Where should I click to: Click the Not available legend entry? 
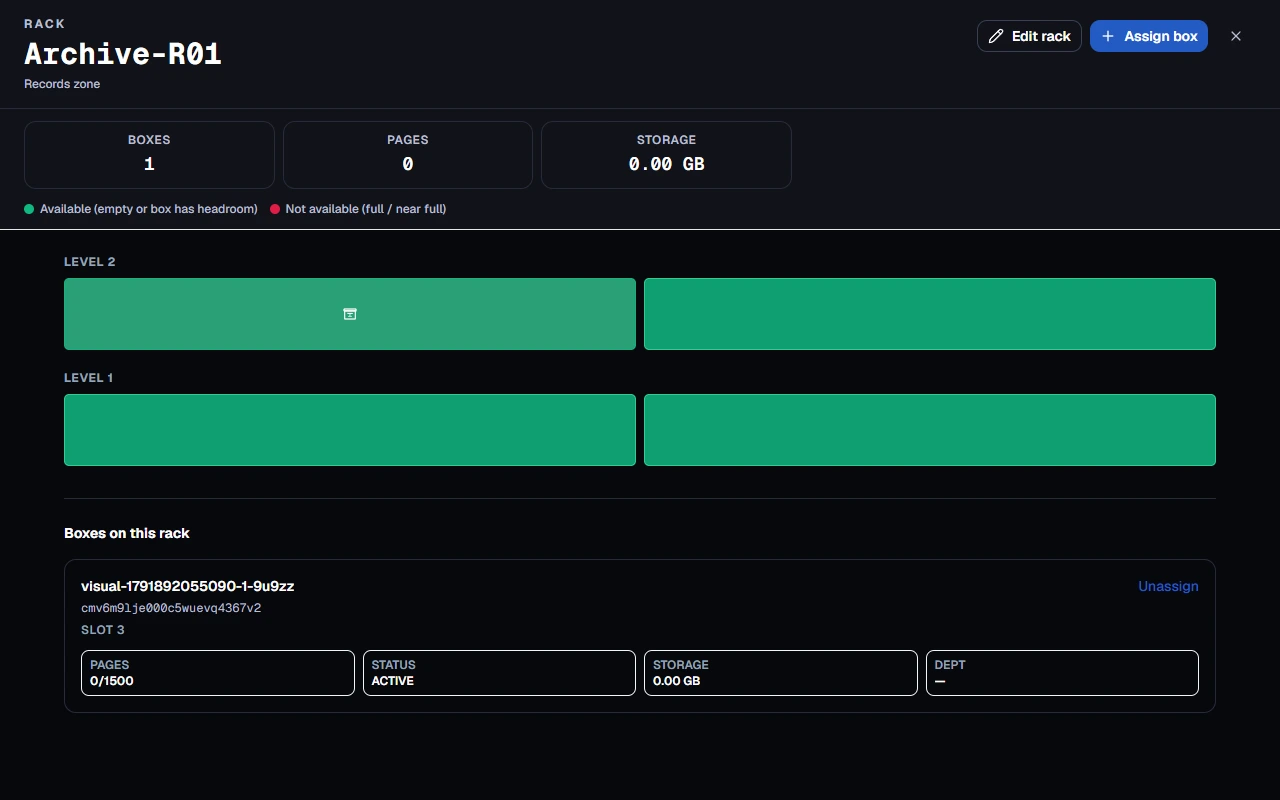pyautogui.click(x=358, y=209)
